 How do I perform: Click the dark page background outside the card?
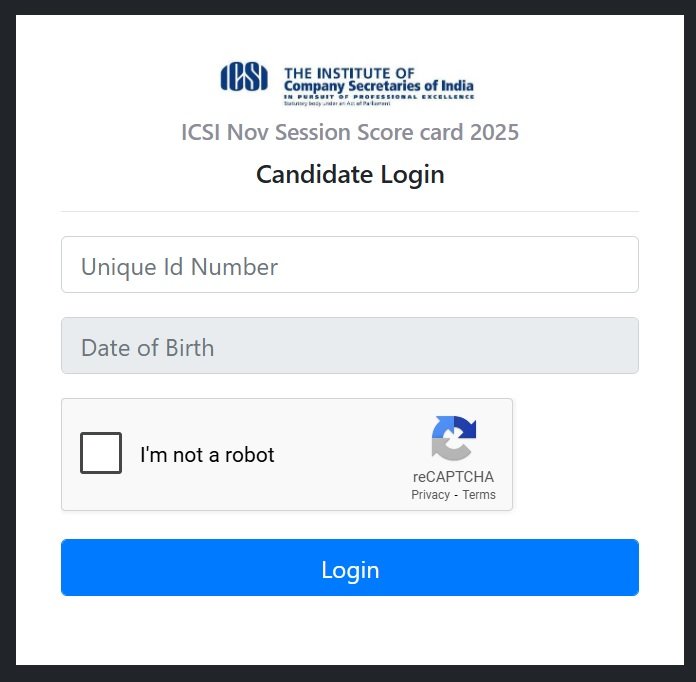7,340
